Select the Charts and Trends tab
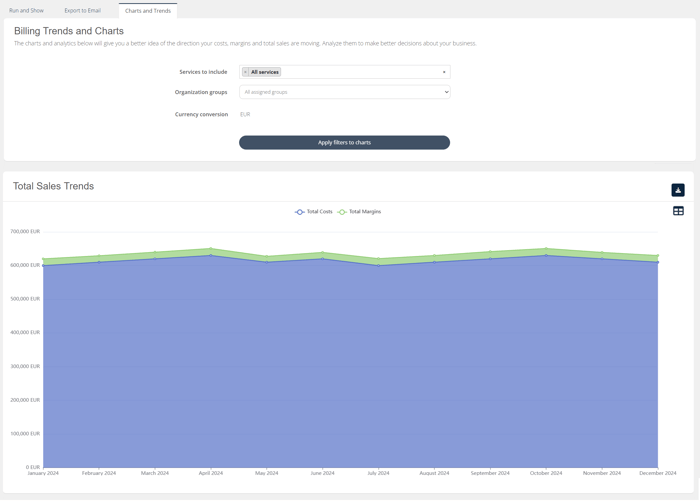The height and width of the screenshot is (501, 700). point(147,11)
